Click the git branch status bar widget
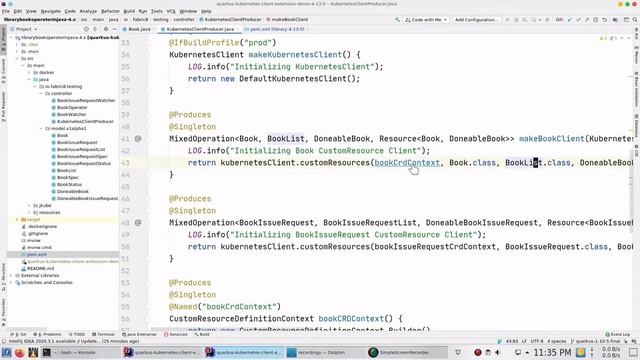This screenshot has height=360, width=640. (x=595, y=341)
